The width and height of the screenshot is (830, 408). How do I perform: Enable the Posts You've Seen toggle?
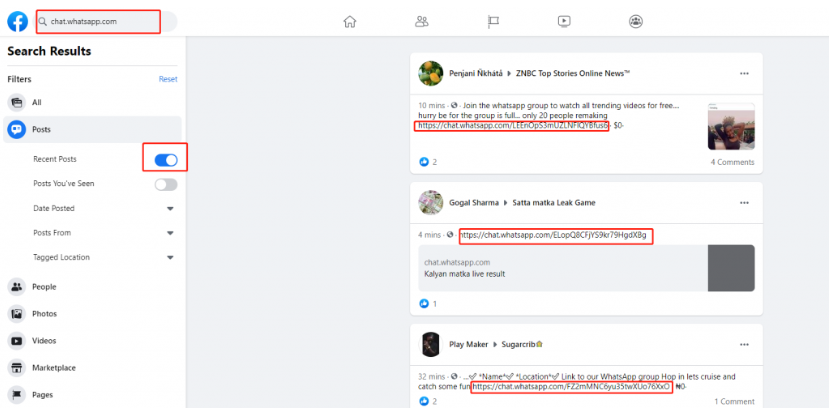pyautogui.click(x=166, y=184)
